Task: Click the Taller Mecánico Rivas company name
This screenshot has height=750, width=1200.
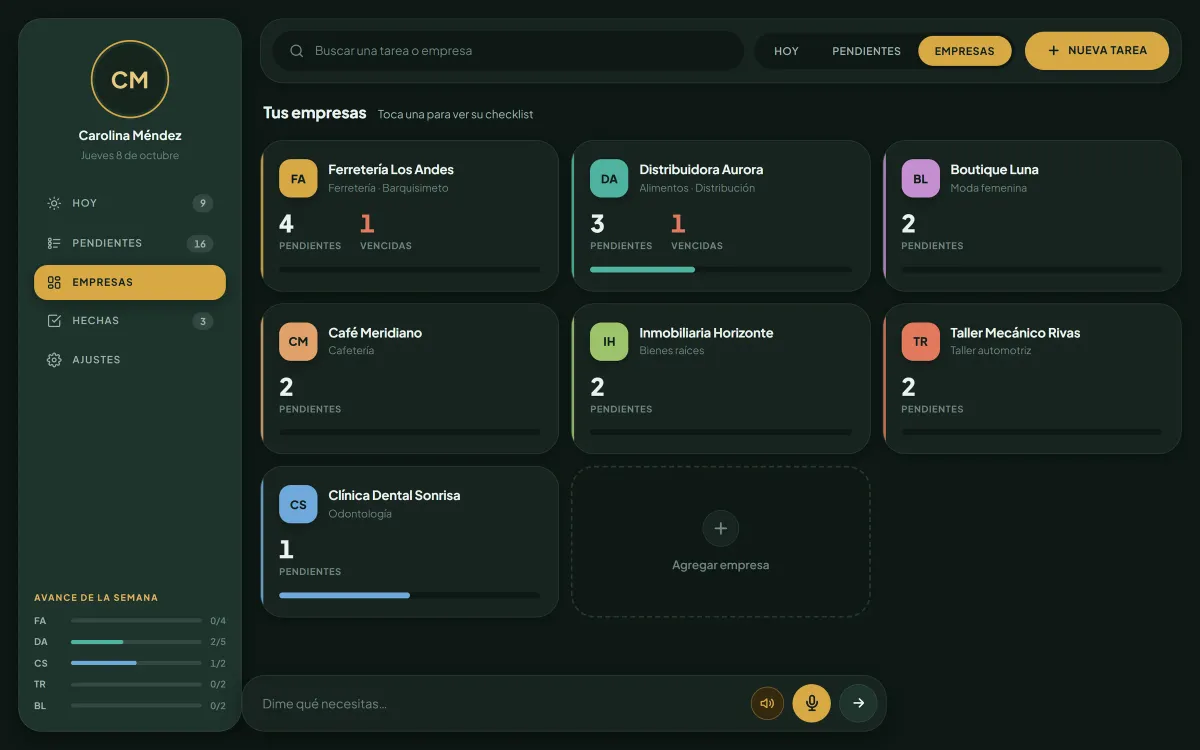Action: (1015, 333)
